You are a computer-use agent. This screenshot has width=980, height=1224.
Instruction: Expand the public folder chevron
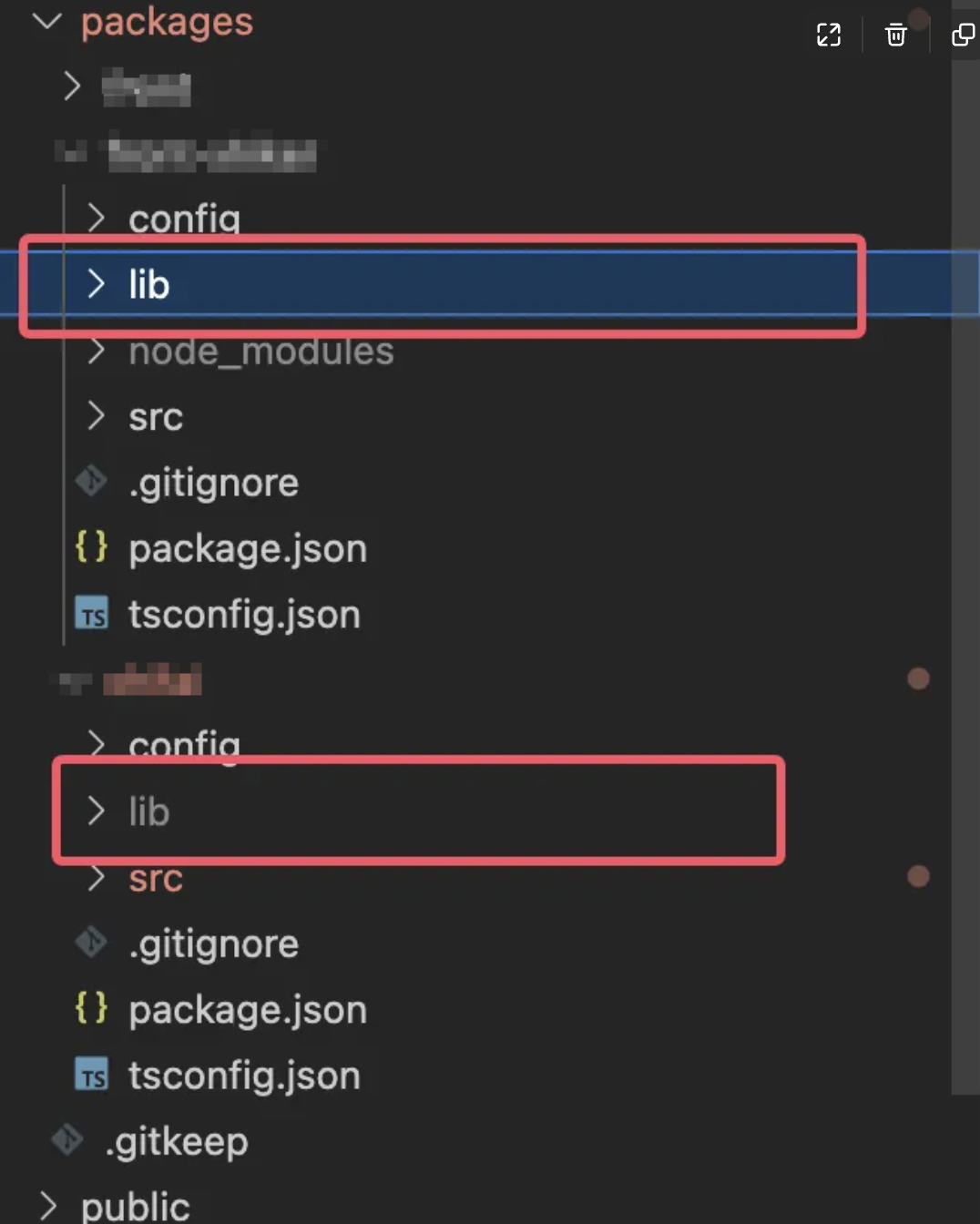49,1206
